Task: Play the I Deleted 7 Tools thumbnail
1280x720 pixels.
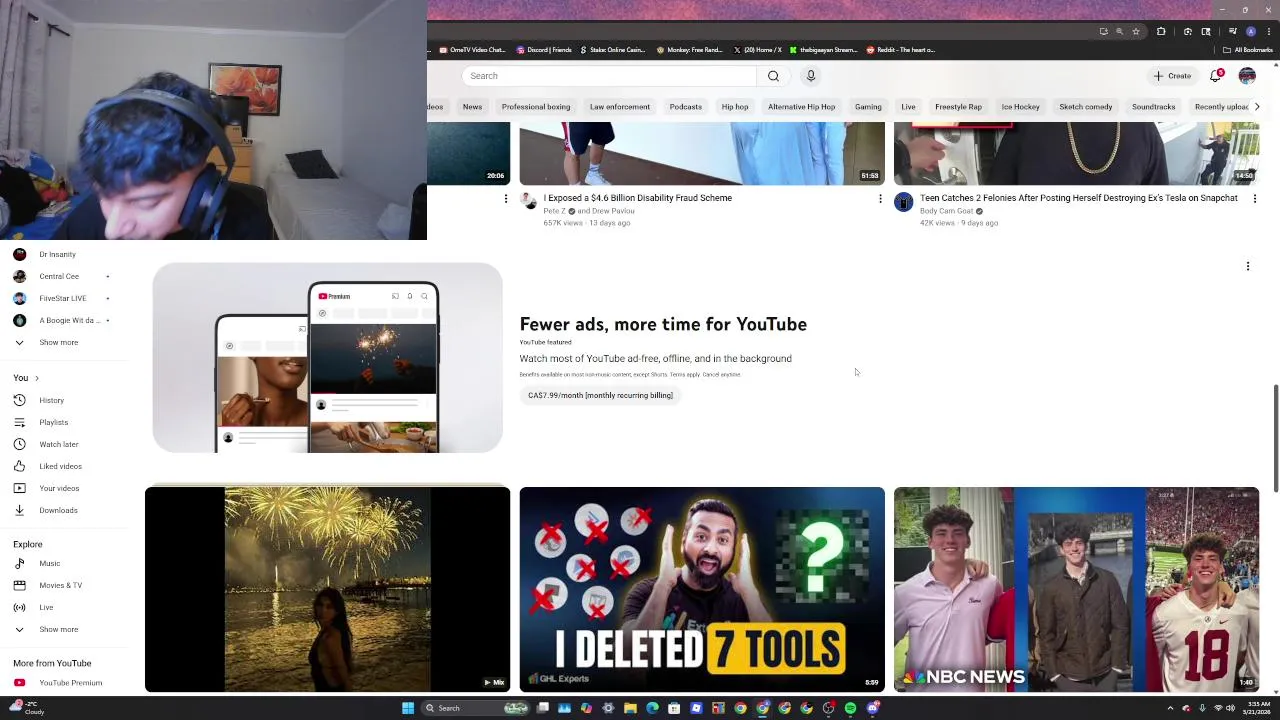Action: coord(702,589)
